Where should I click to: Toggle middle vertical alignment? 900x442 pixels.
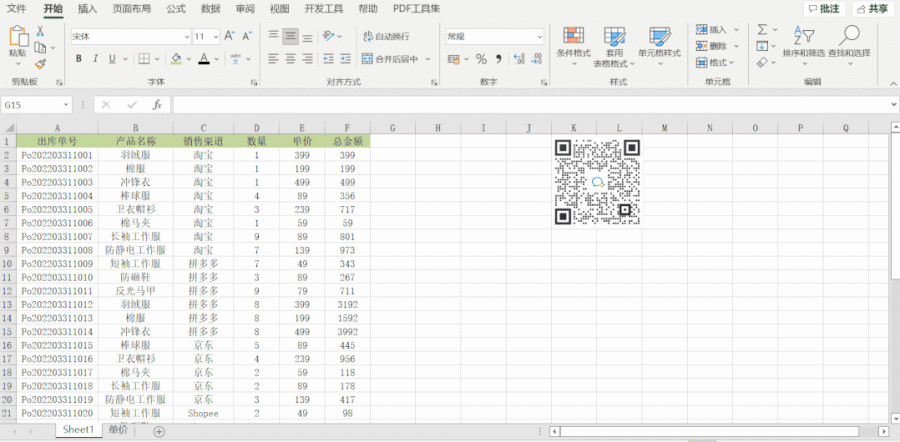pos(291,37)
